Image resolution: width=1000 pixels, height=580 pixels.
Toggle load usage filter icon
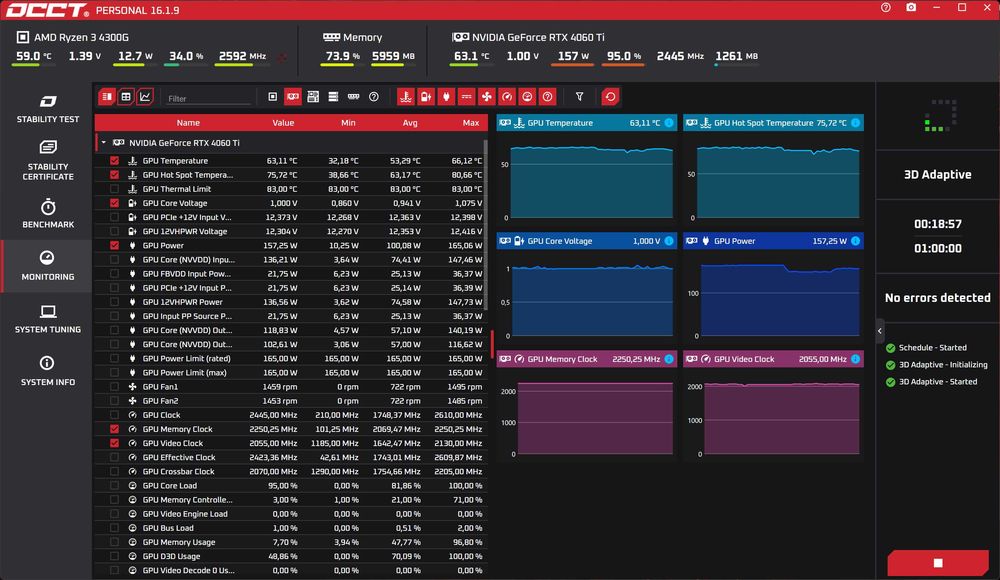point(527,97)
